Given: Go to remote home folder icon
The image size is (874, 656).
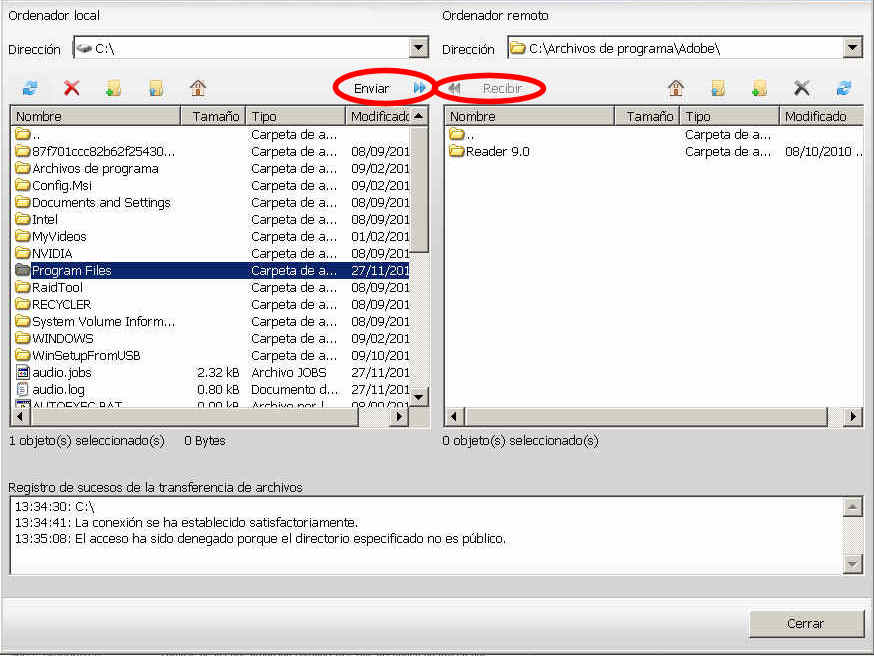Looking at the screenshot, I should 676,88.
